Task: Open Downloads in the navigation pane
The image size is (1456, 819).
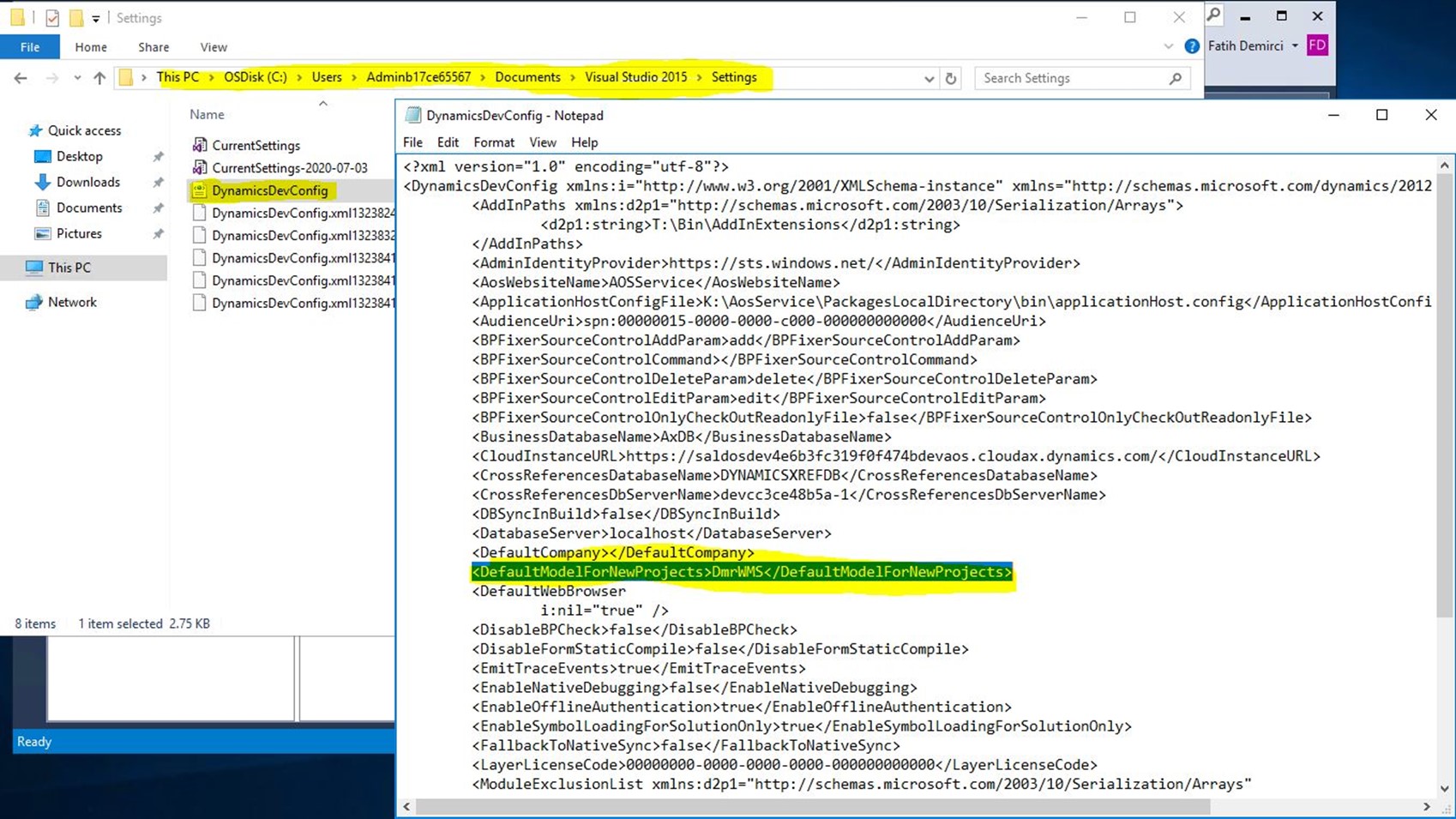Action: (87, 182)
